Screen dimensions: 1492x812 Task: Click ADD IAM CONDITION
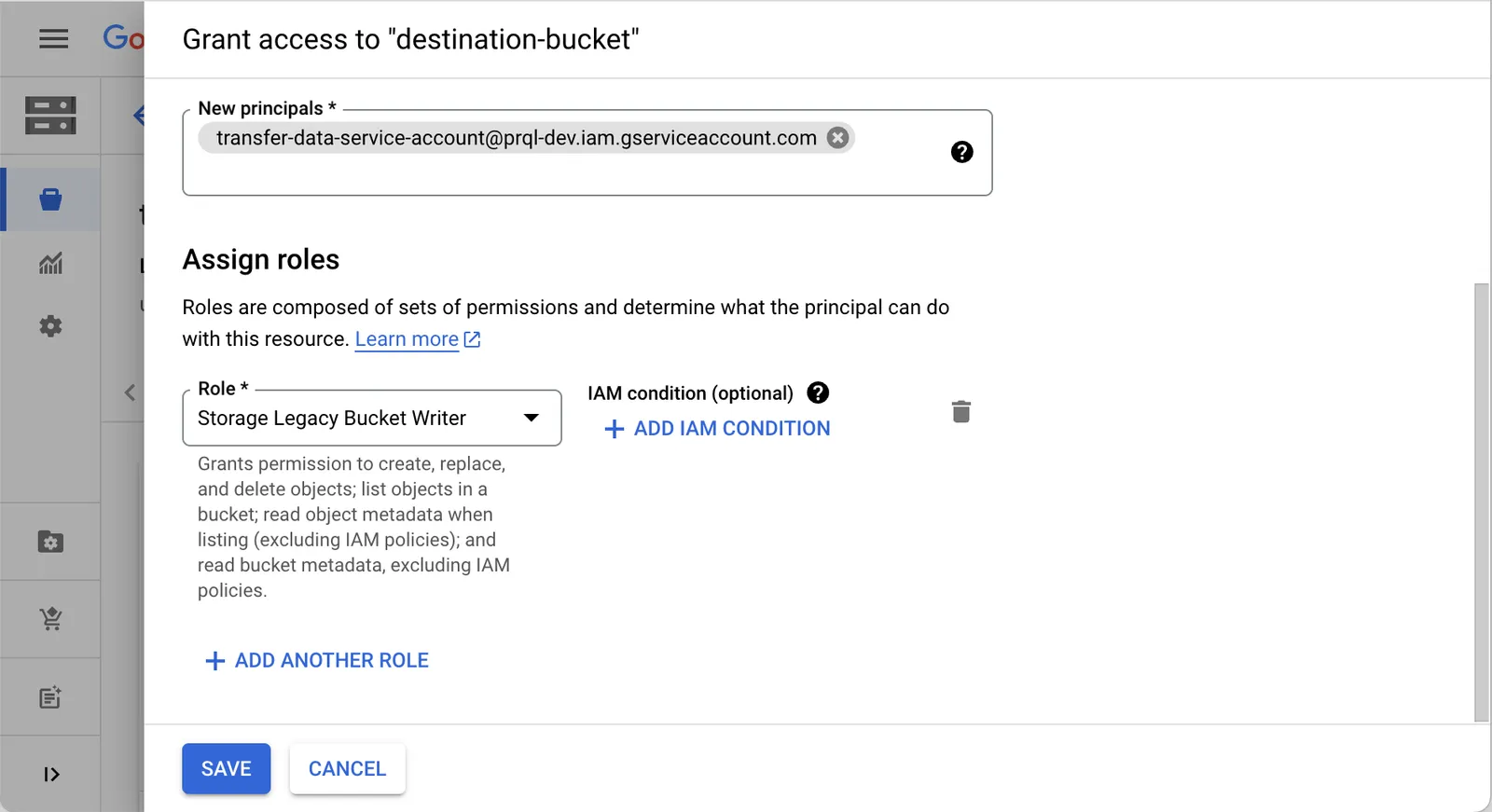717,429
